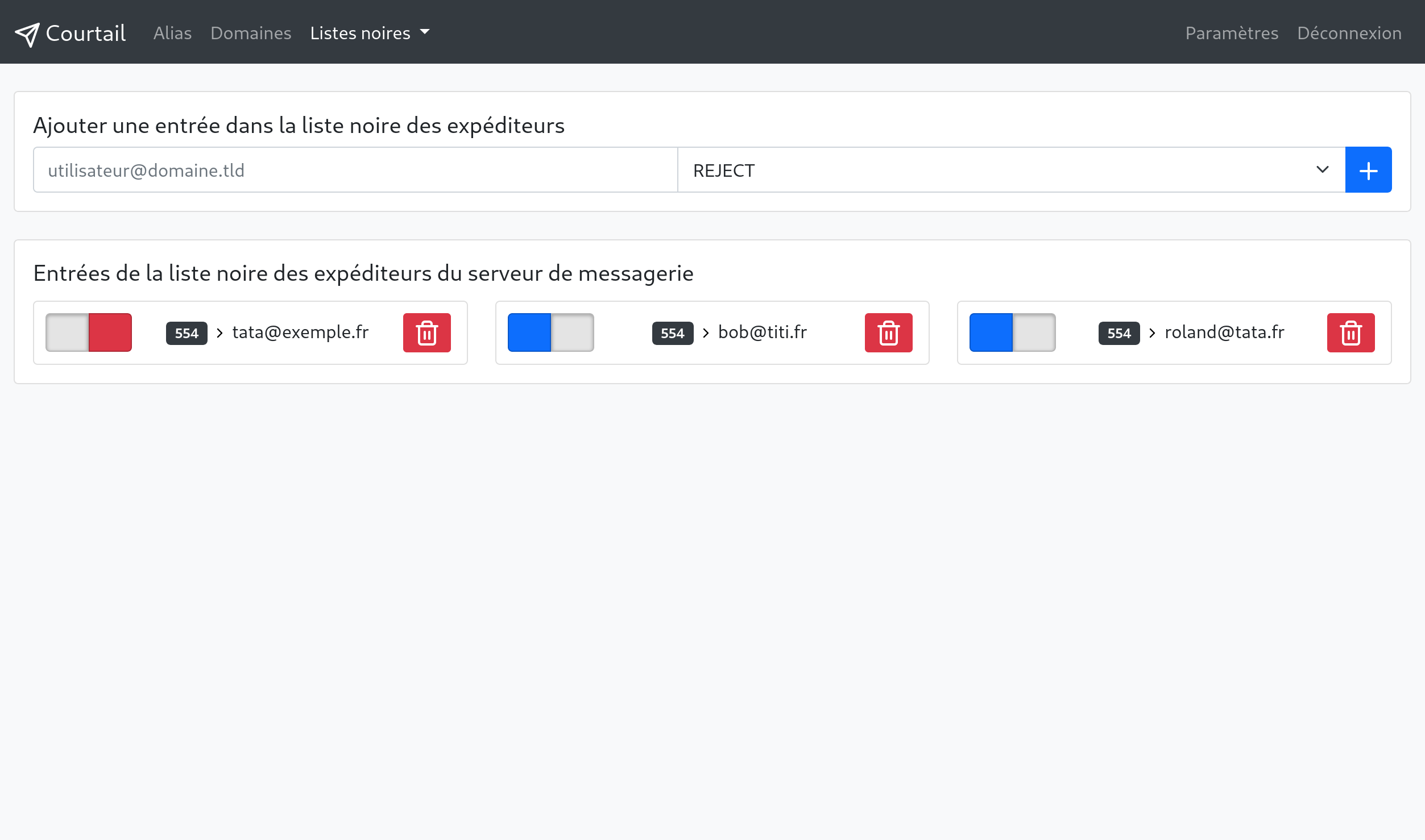This screenshot has width=1425, height=840.
Task: Click the 554 badge beside tata@exemple.fr
Action: click(x=187, y=333)
